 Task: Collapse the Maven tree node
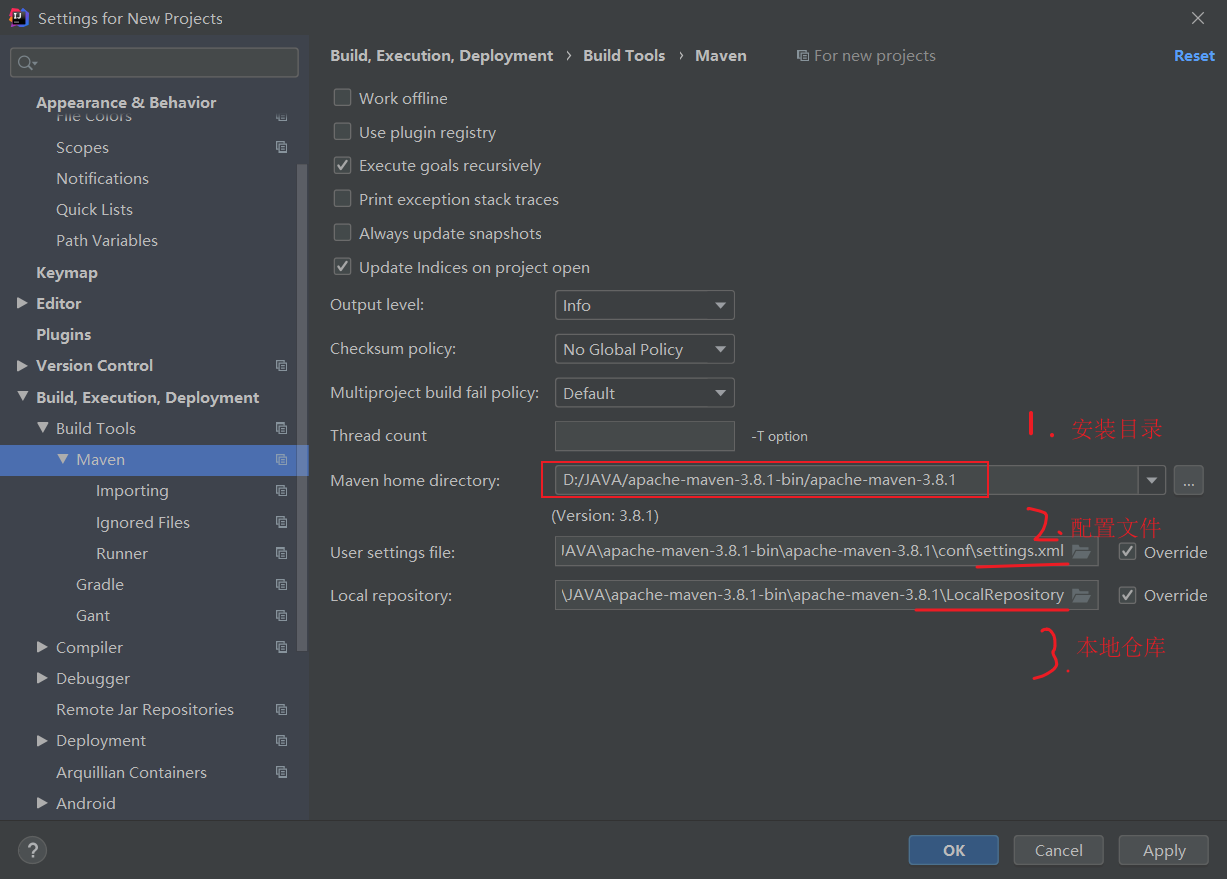pyautogui.click(x=62, y=459)
